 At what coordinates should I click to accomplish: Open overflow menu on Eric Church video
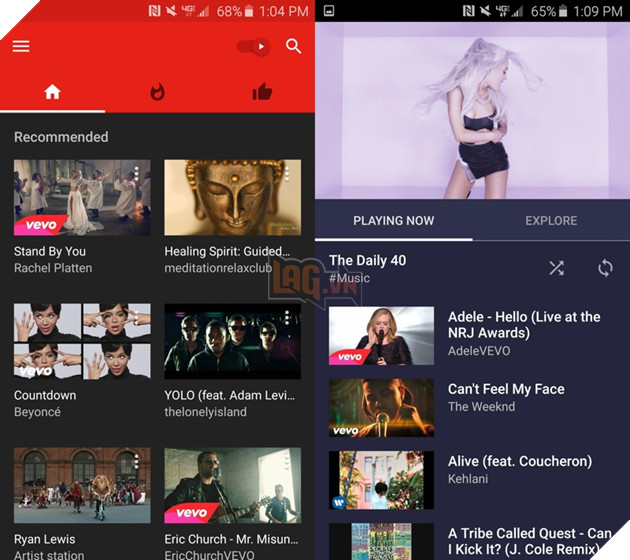pos(287,462)
